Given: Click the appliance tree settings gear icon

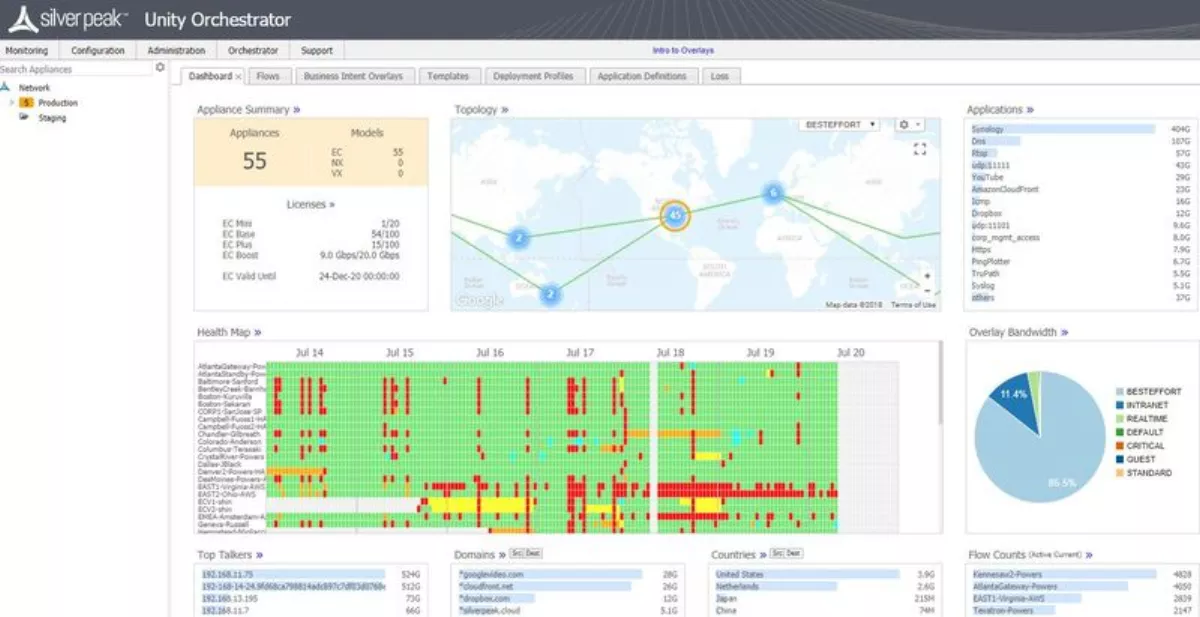Looking at the screenshot, I should pyautogui.click(x=160, y=68).
